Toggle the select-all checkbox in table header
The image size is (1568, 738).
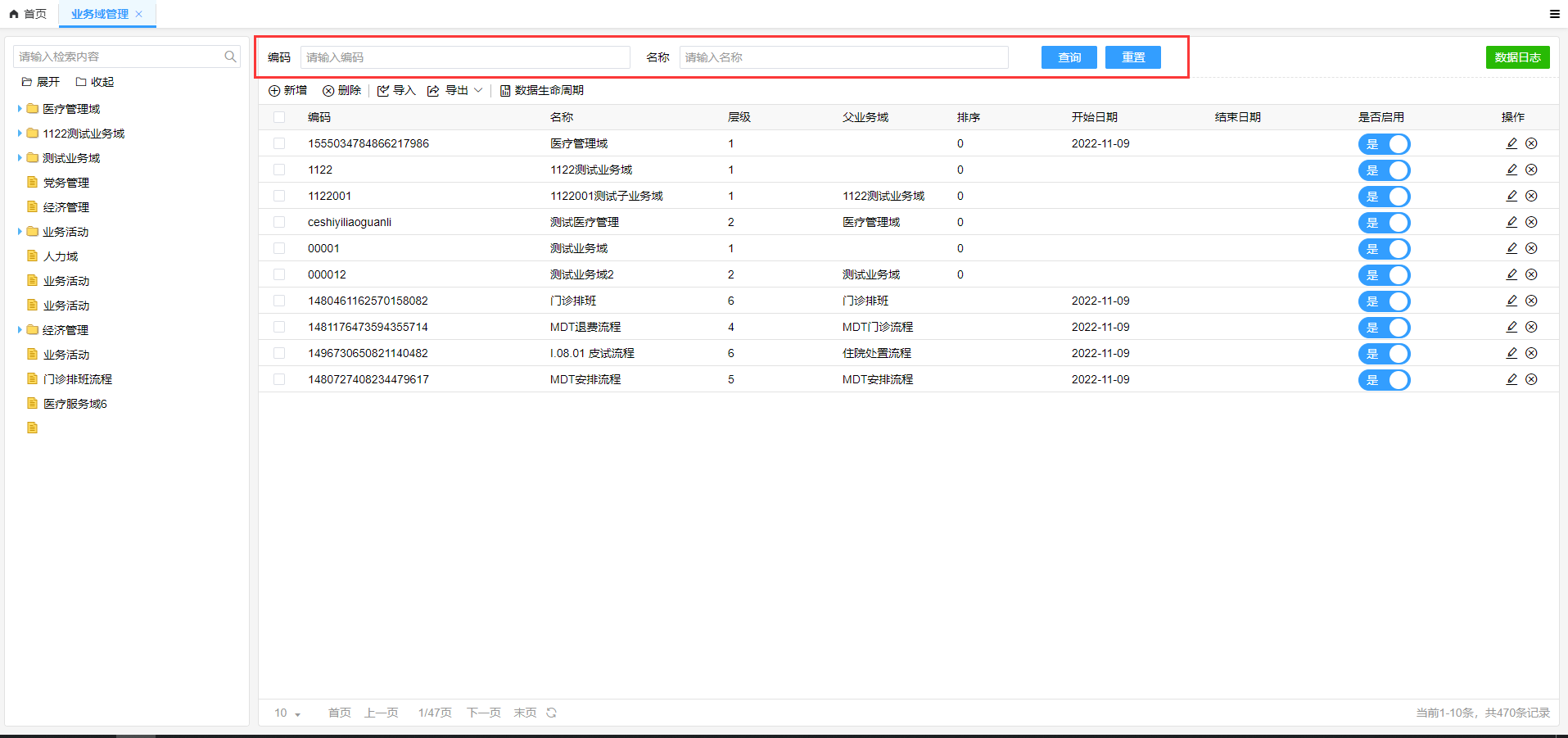[x=279, y=117]
